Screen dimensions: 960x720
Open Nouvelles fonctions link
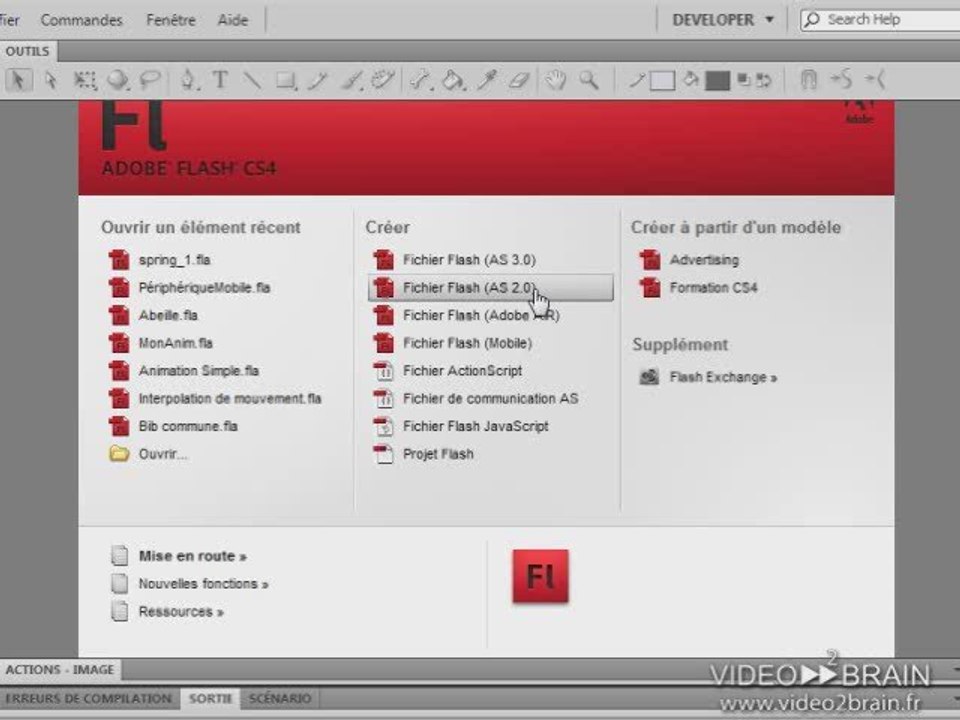coord(190,583)
